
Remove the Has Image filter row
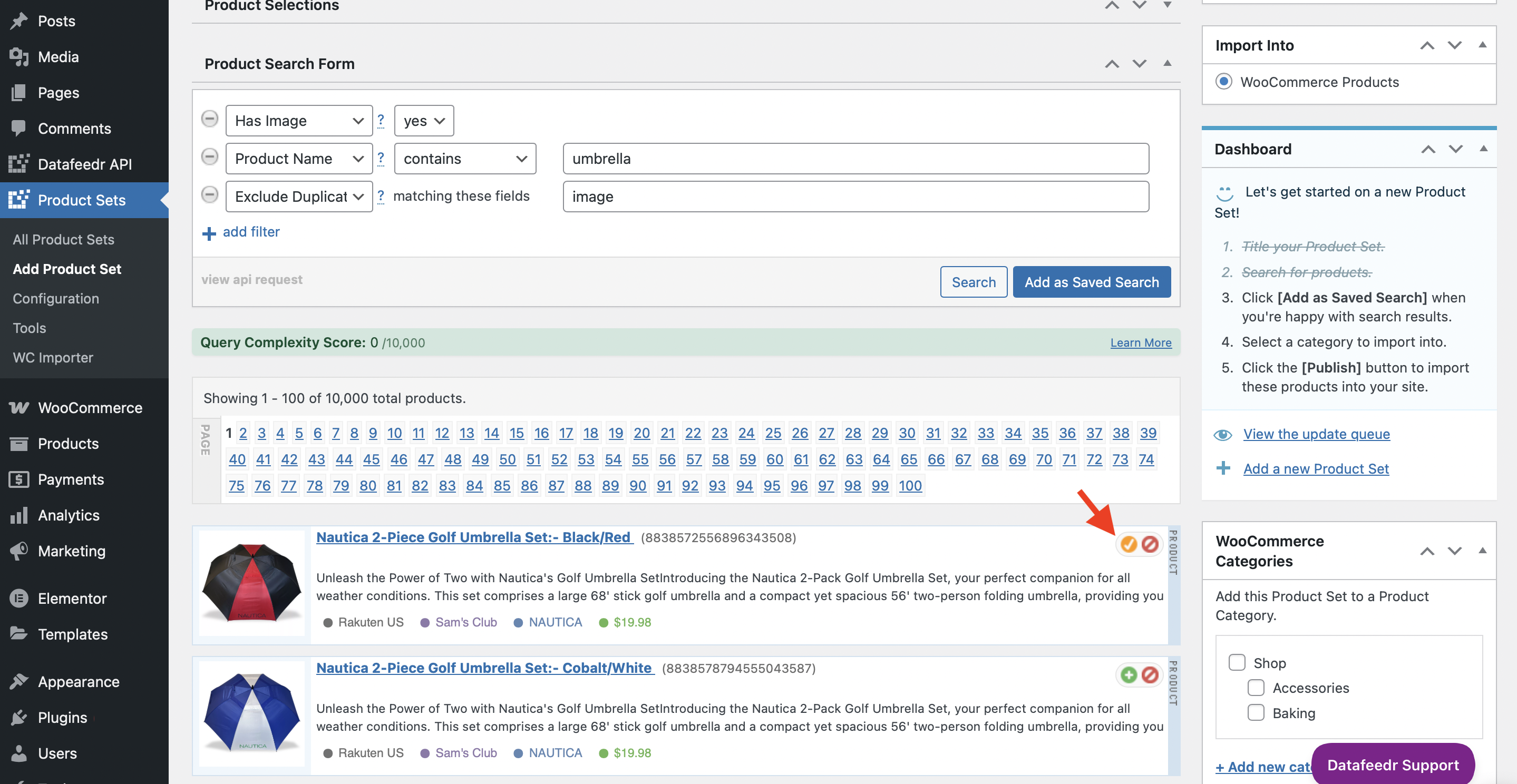pyautogui.click(x=210, y=119)
